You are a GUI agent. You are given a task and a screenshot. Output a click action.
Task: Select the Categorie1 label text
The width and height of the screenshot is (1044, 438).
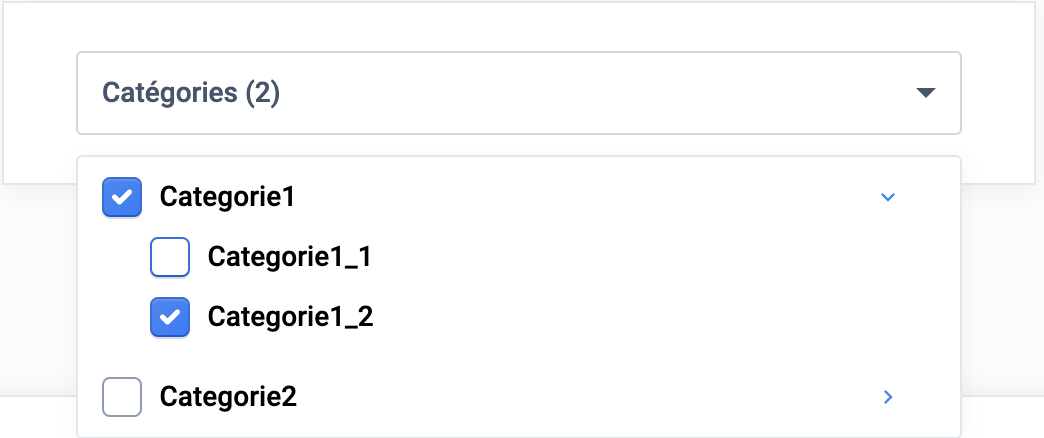227,197
